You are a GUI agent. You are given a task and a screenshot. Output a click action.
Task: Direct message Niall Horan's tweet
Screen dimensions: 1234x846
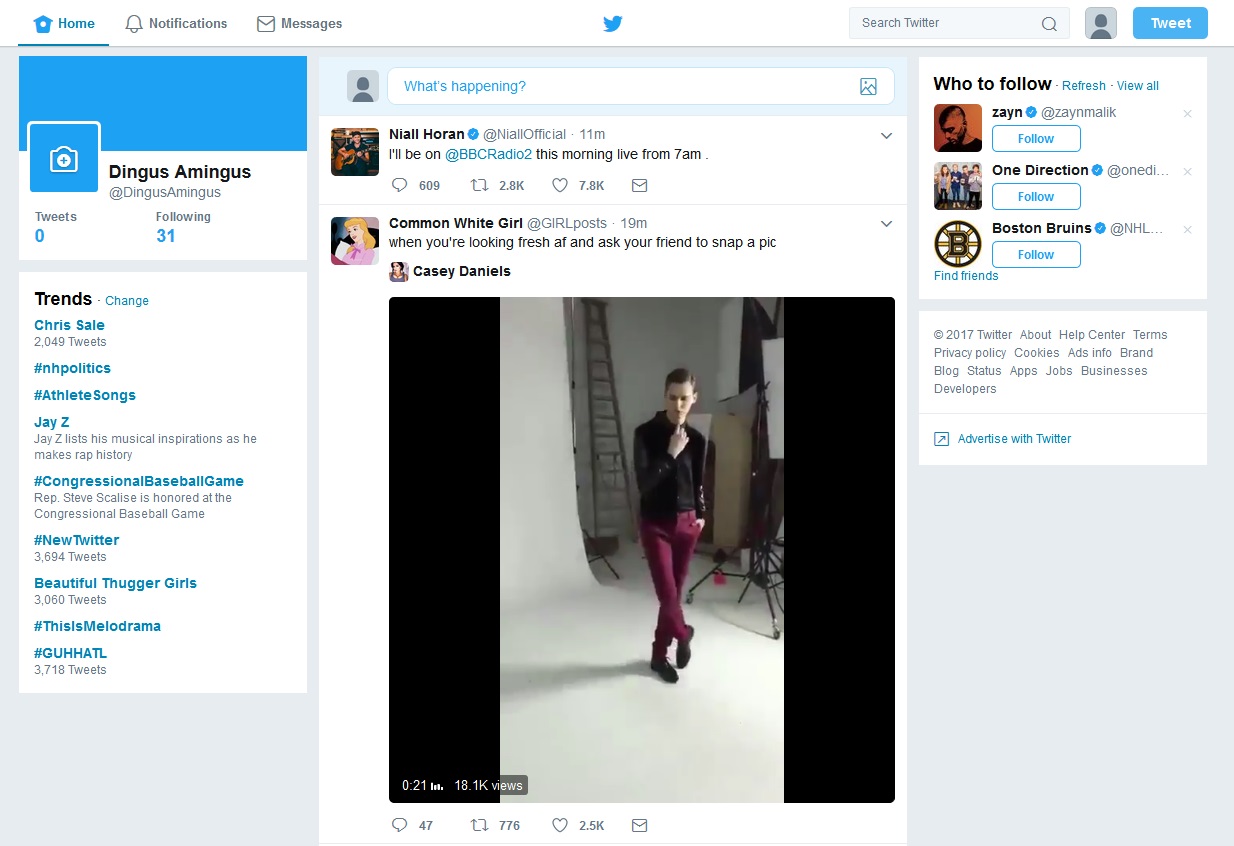point(640,185)
